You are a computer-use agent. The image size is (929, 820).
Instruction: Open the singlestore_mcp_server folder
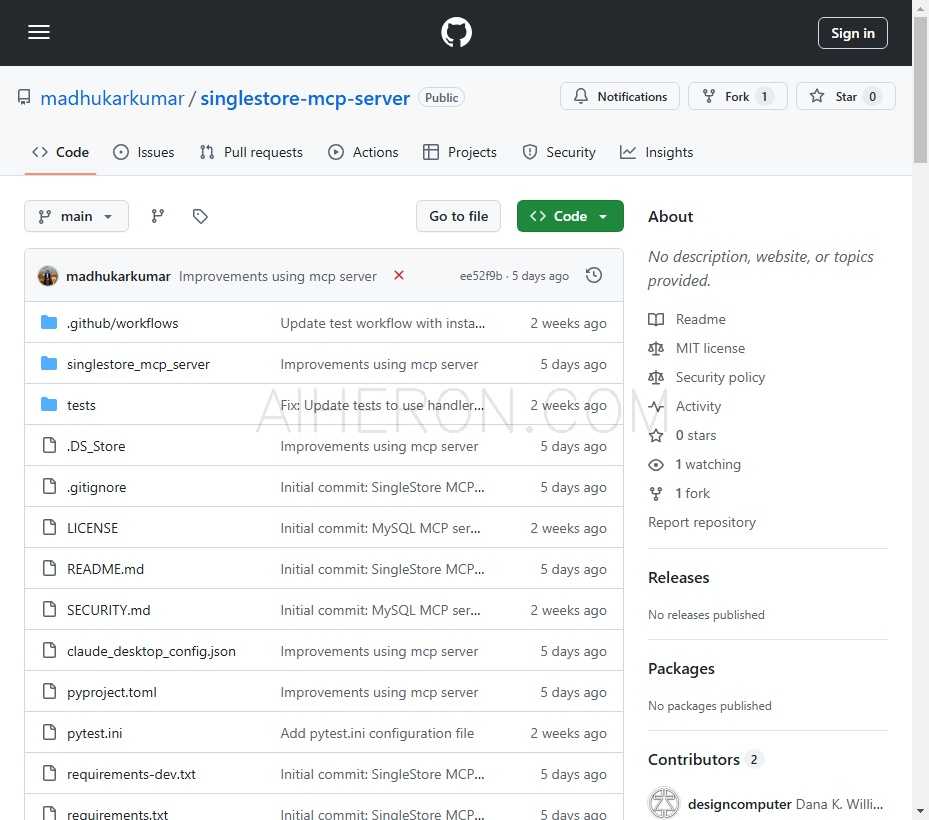point(138,364)
